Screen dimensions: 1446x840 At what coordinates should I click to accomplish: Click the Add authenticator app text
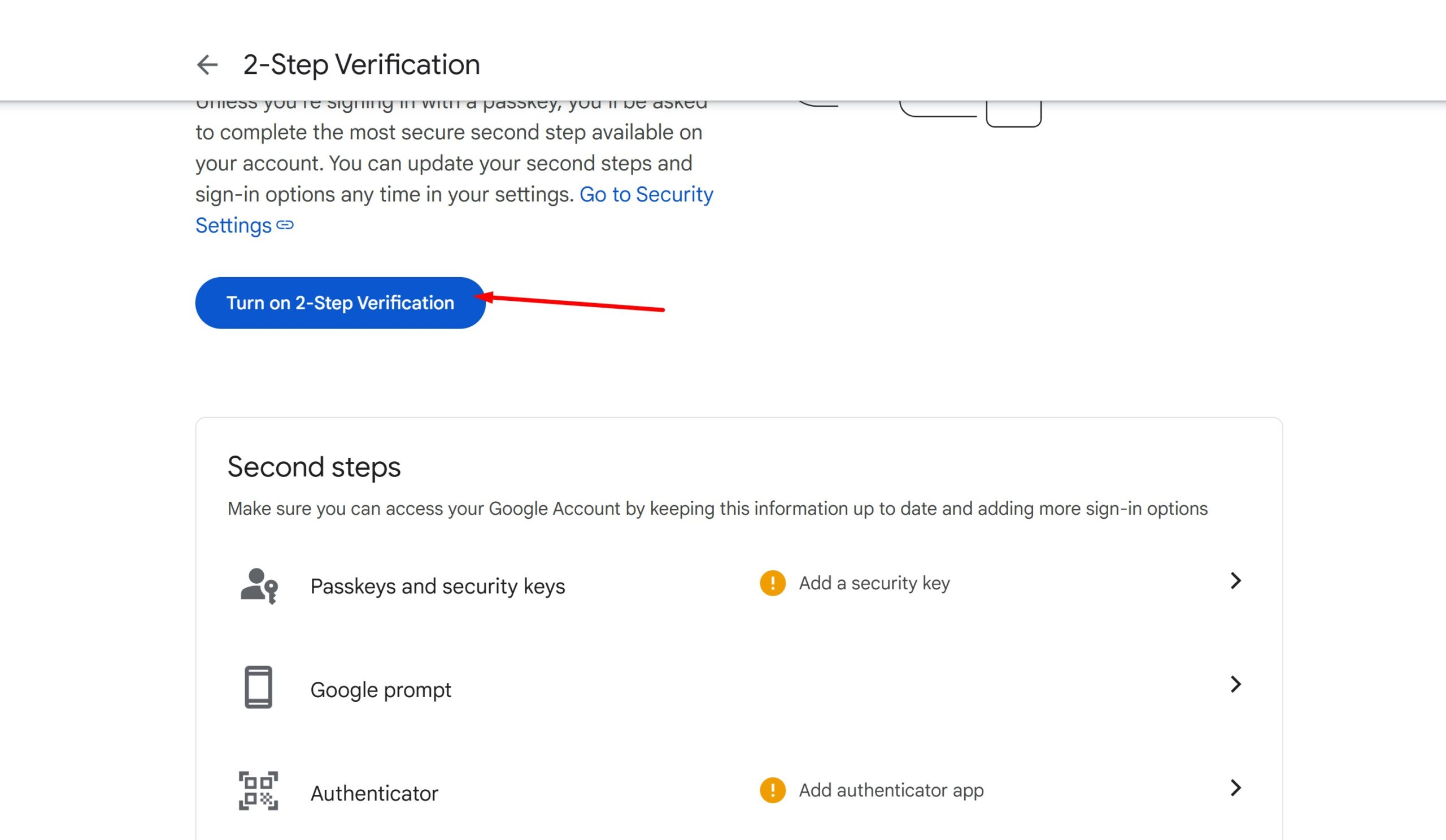coord(891,790)
